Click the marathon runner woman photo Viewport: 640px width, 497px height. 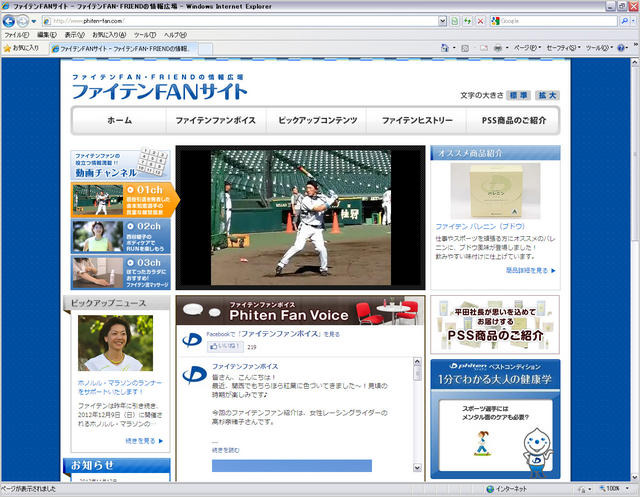point(116,343)
